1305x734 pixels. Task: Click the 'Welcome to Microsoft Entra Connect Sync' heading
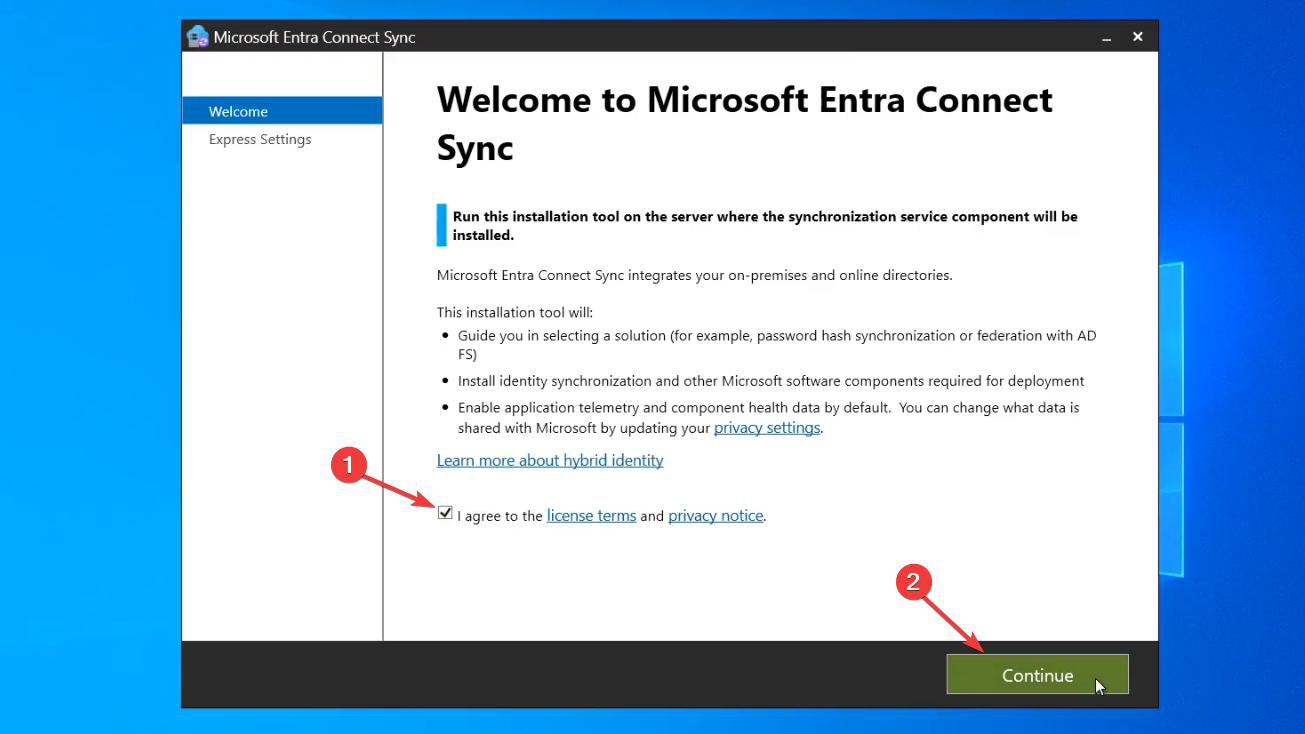pyautogui.click(x=744, y=124)
